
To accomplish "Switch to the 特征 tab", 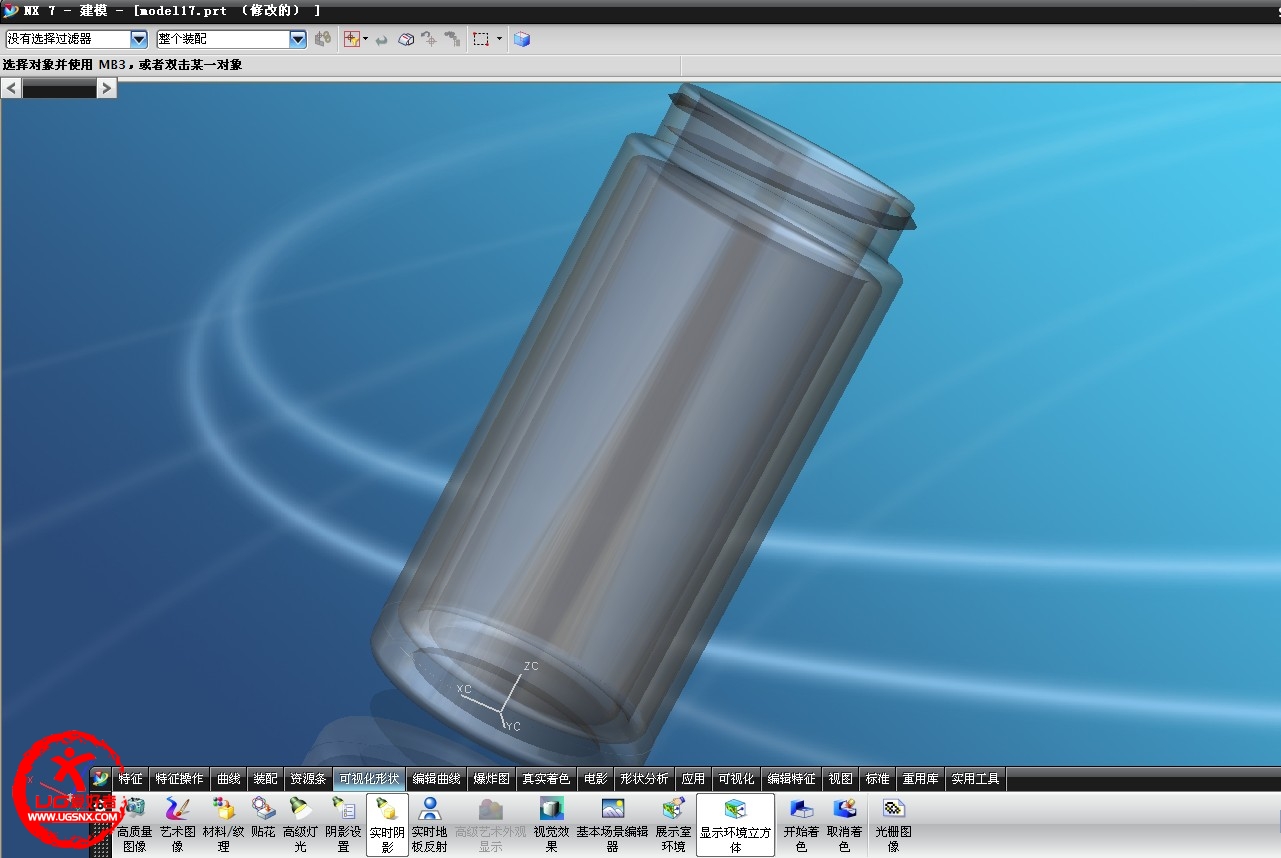I will [x=130, y=778].
